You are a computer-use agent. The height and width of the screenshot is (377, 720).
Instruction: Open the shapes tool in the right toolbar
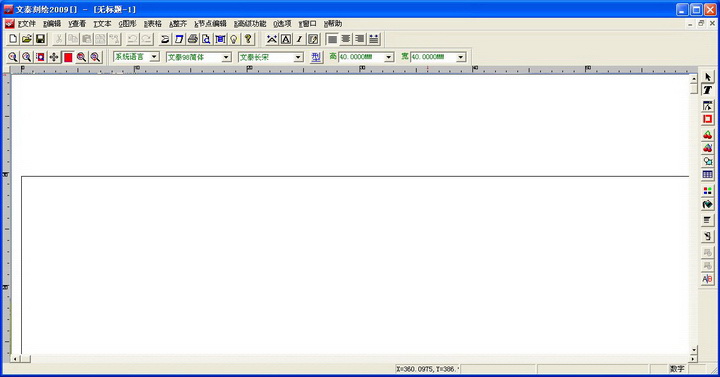point(708,161)
